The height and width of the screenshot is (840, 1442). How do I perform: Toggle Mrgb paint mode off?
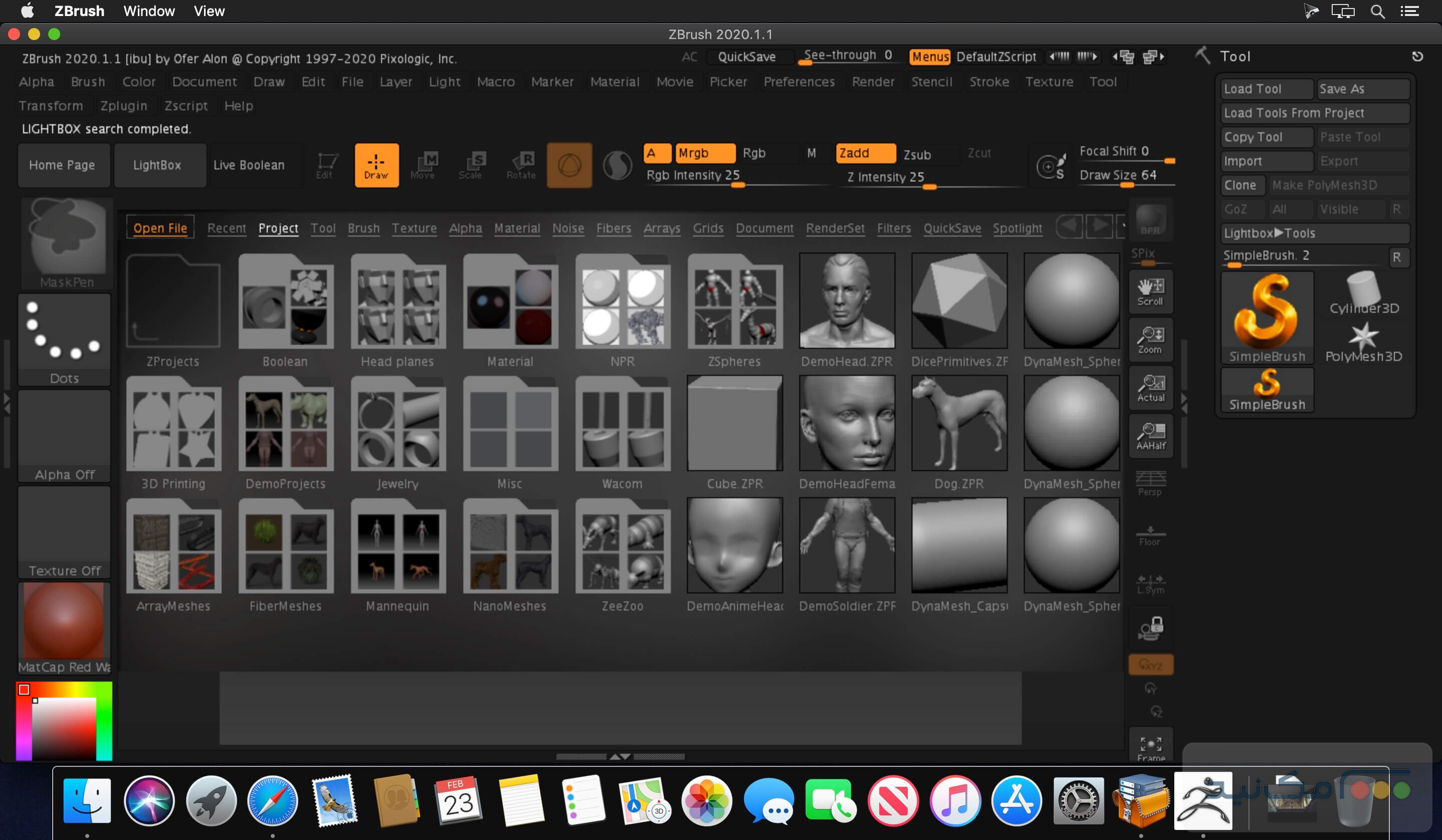[x=704, y=153]
